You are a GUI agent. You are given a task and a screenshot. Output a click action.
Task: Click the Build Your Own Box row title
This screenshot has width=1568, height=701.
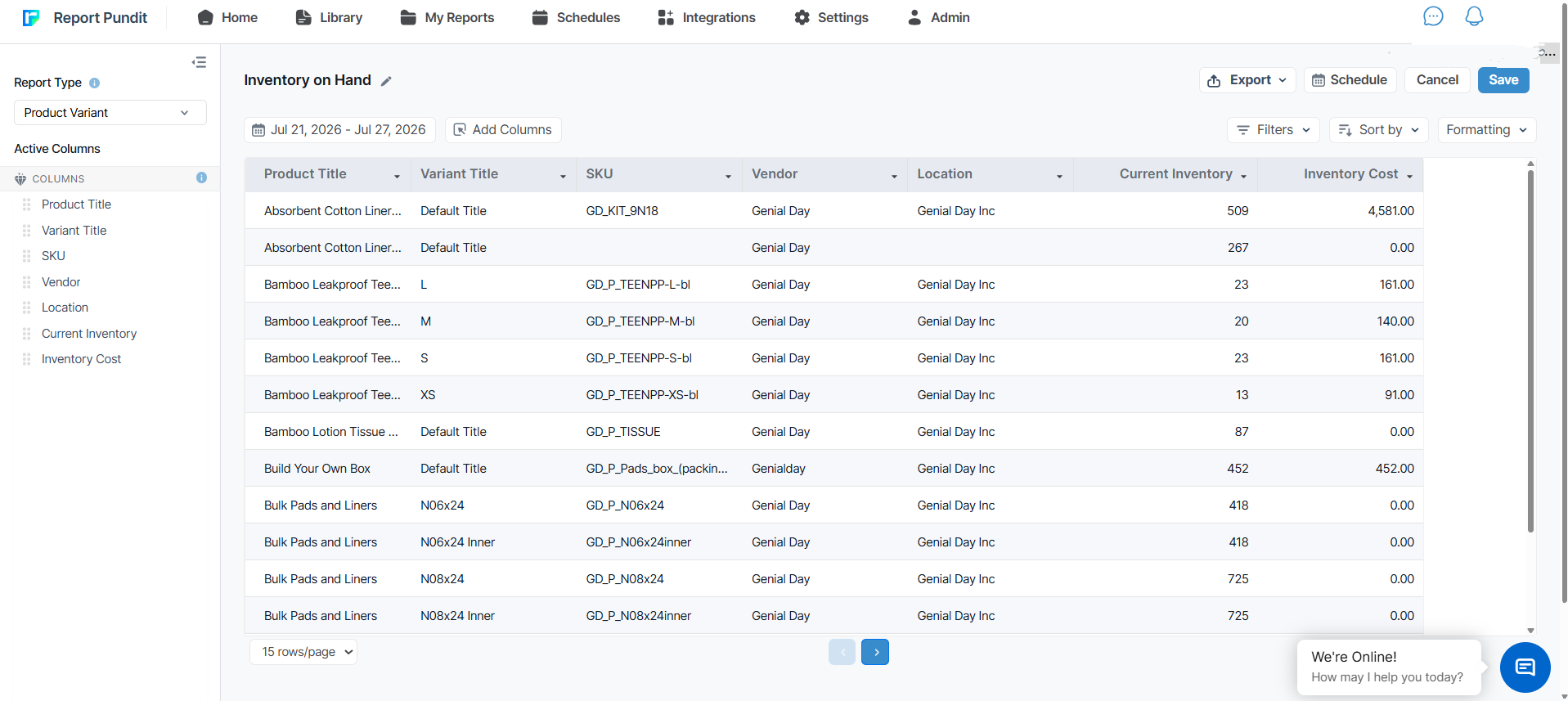click(317, 469)
